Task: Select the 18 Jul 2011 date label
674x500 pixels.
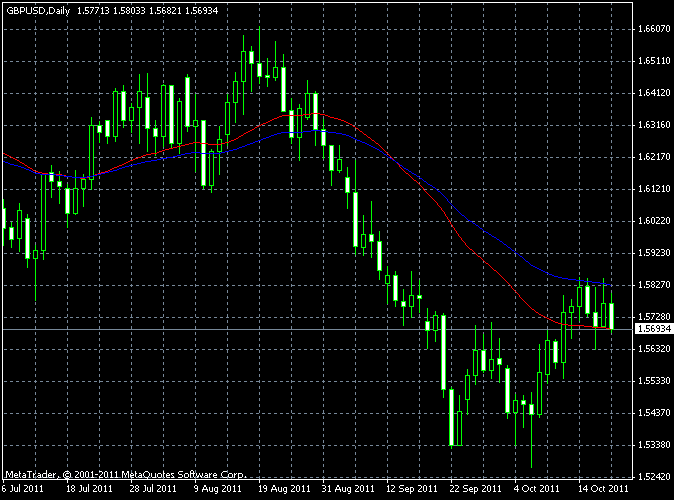Action: point(90,490)
